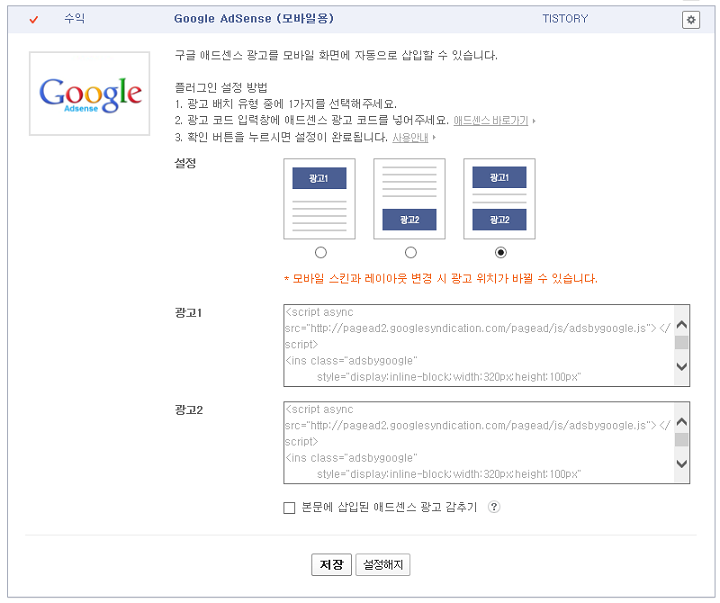Open the 애드센스 바로가기 link
This screenshot has height=603, width=720.
[491, 120]
